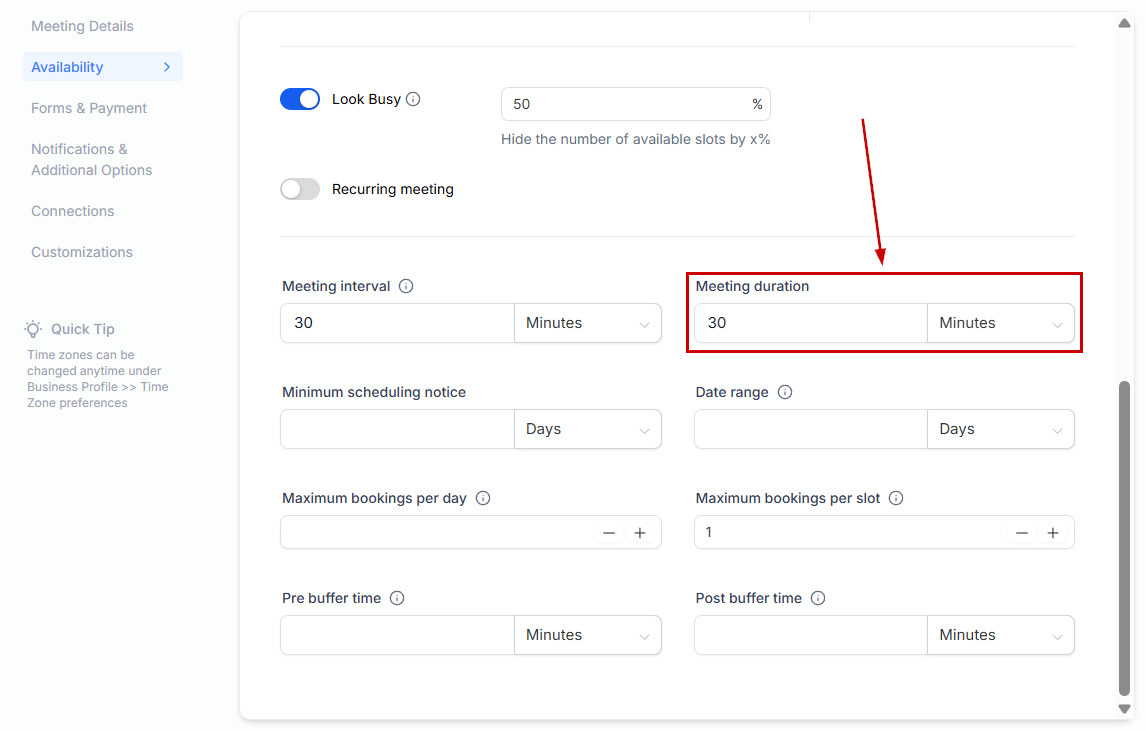The width and height of the screenshot is (1146, 731).
Task: Go to Meeting Details section
Action: coord(82,26)
